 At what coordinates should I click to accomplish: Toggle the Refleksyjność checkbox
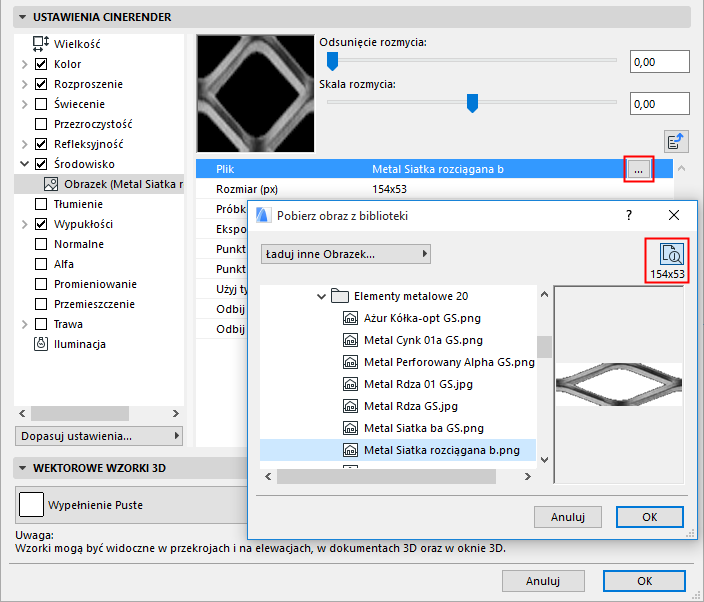point(41,144)
